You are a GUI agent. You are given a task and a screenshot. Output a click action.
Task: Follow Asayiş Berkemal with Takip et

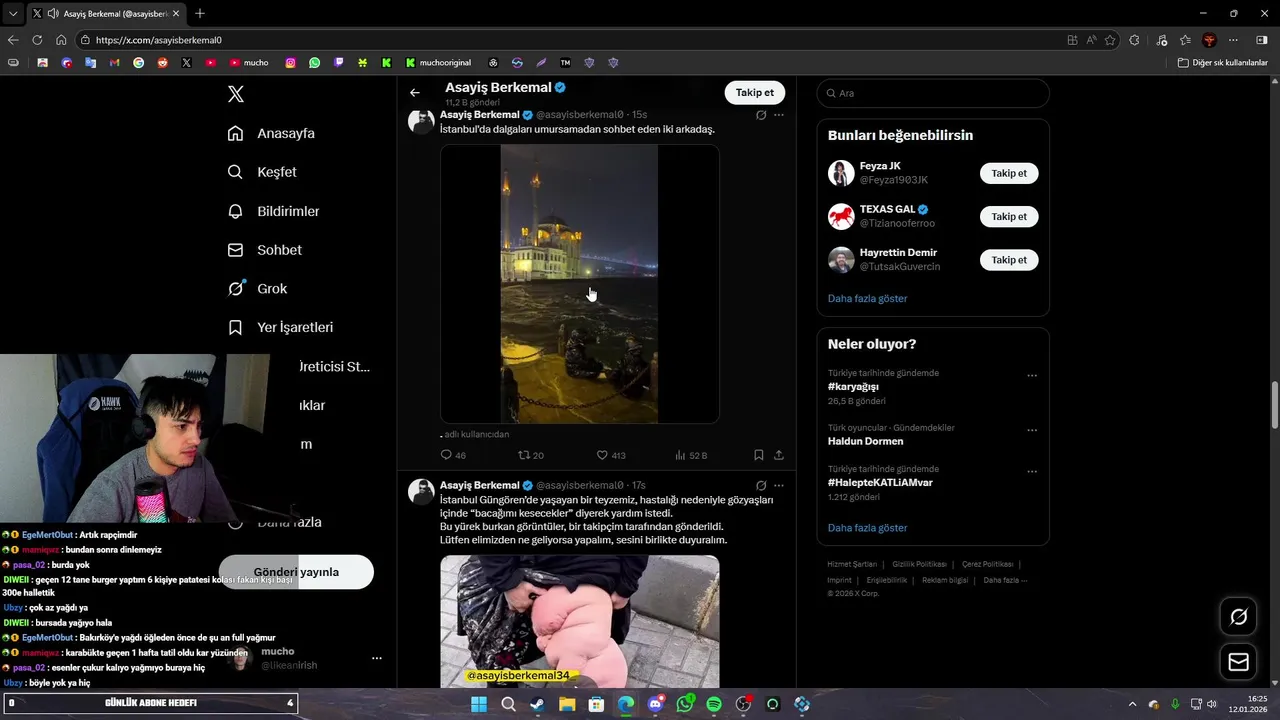tap(754, 93)
